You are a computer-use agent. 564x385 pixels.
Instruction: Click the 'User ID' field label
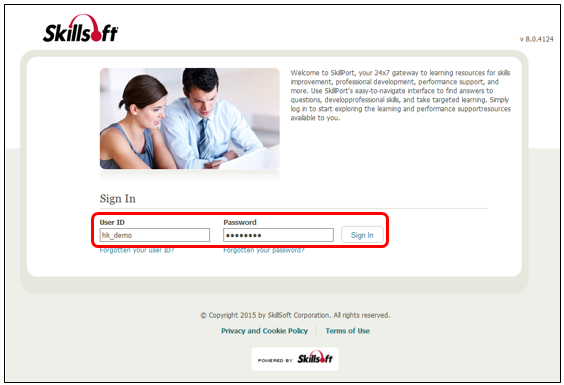pos(112,222)
